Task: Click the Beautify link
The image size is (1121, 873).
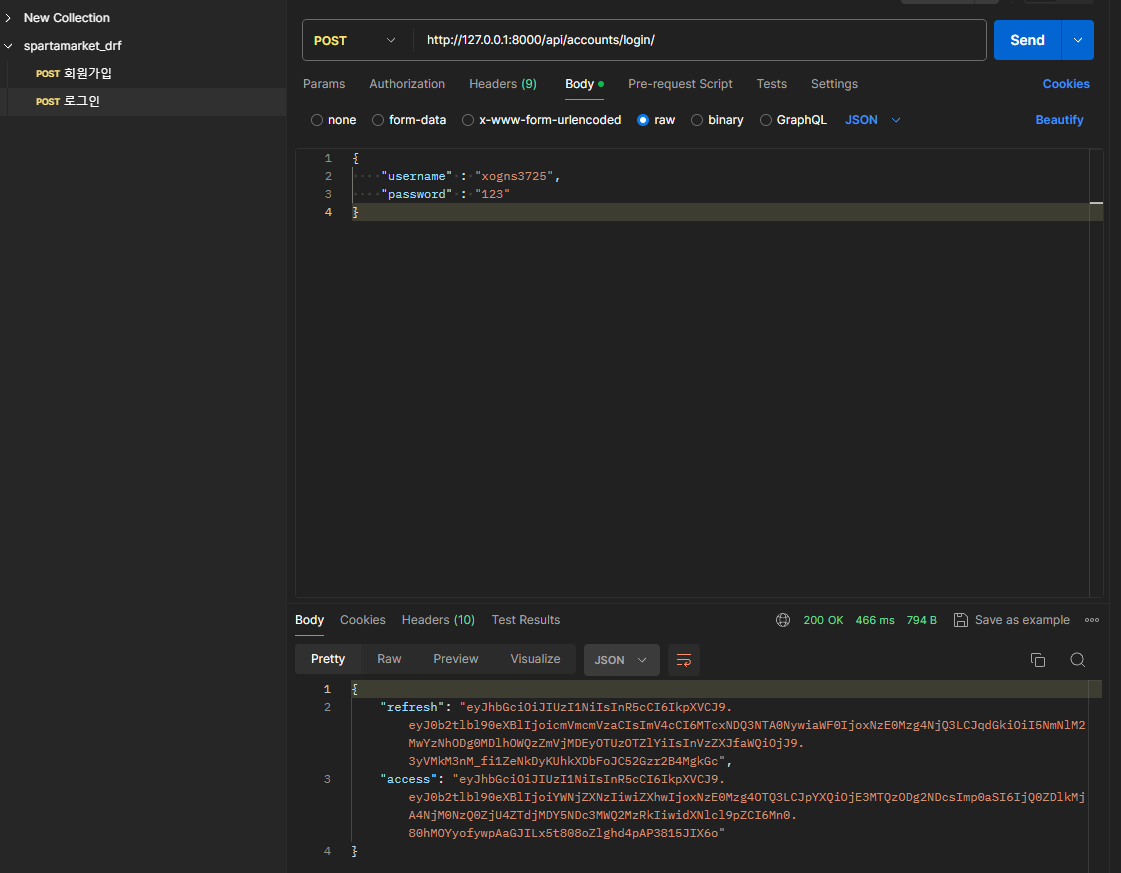Action: coord(1059,120)
